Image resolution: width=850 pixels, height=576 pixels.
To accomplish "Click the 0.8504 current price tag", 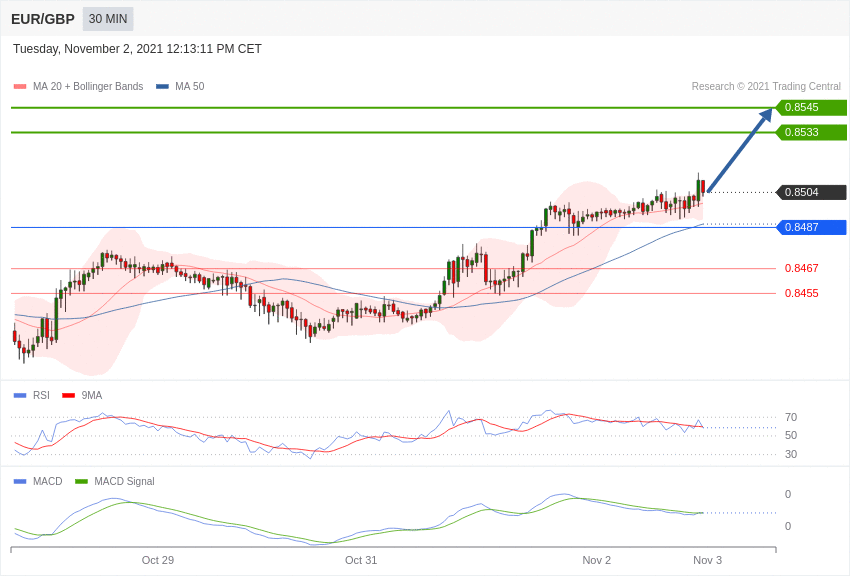I will coord(811,192).
